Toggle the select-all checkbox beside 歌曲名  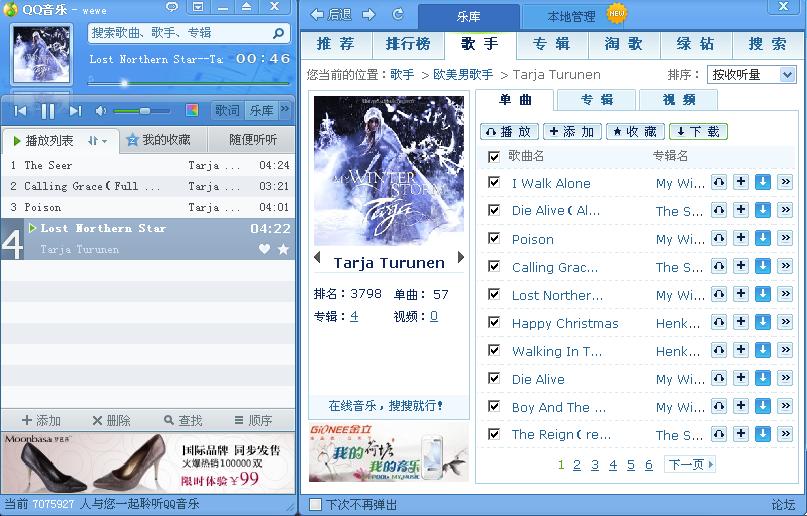tap(494, 157)
